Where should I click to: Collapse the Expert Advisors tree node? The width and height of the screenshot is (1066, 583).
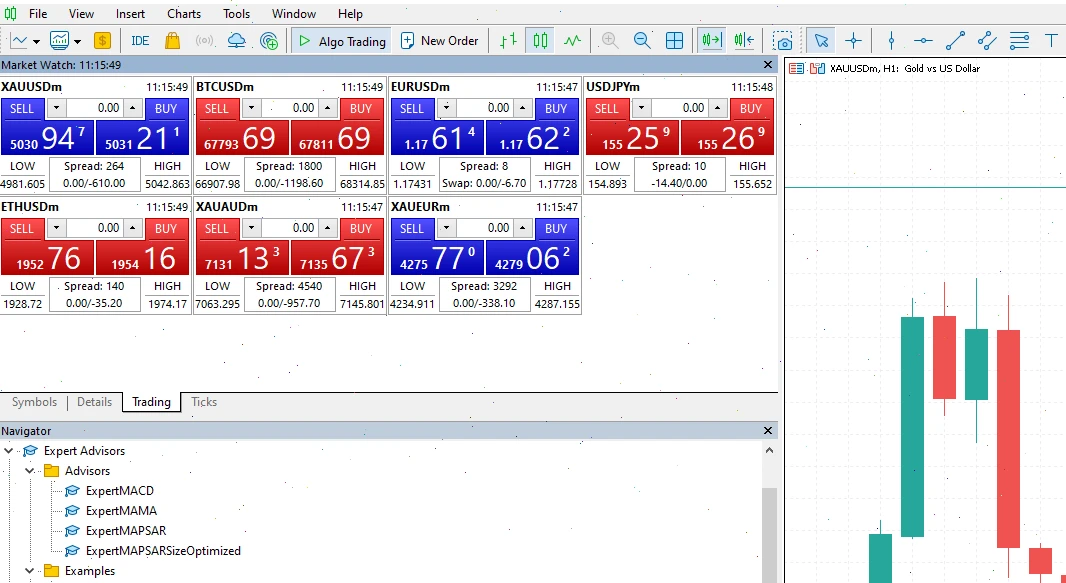[9, 450]
